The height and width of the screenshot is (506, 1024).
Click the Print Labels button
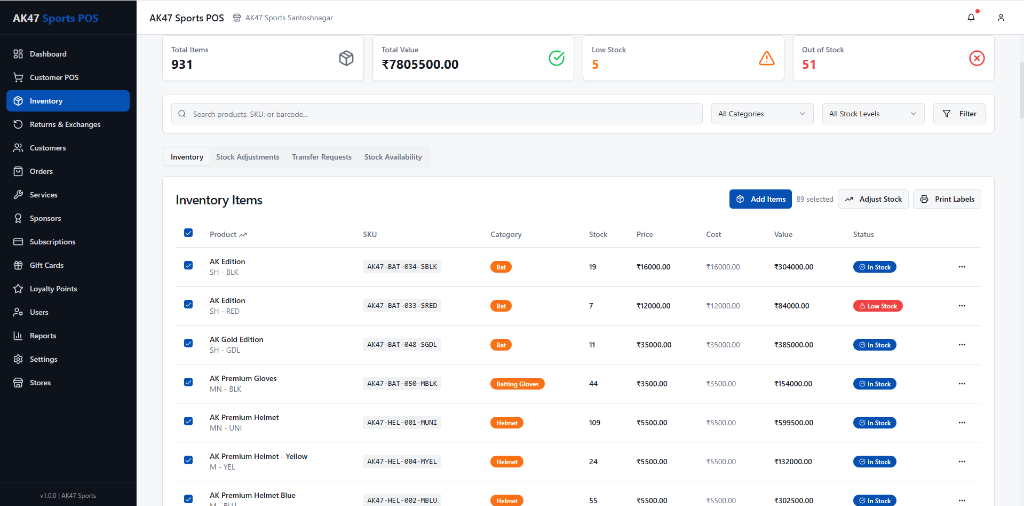(947, 199)
